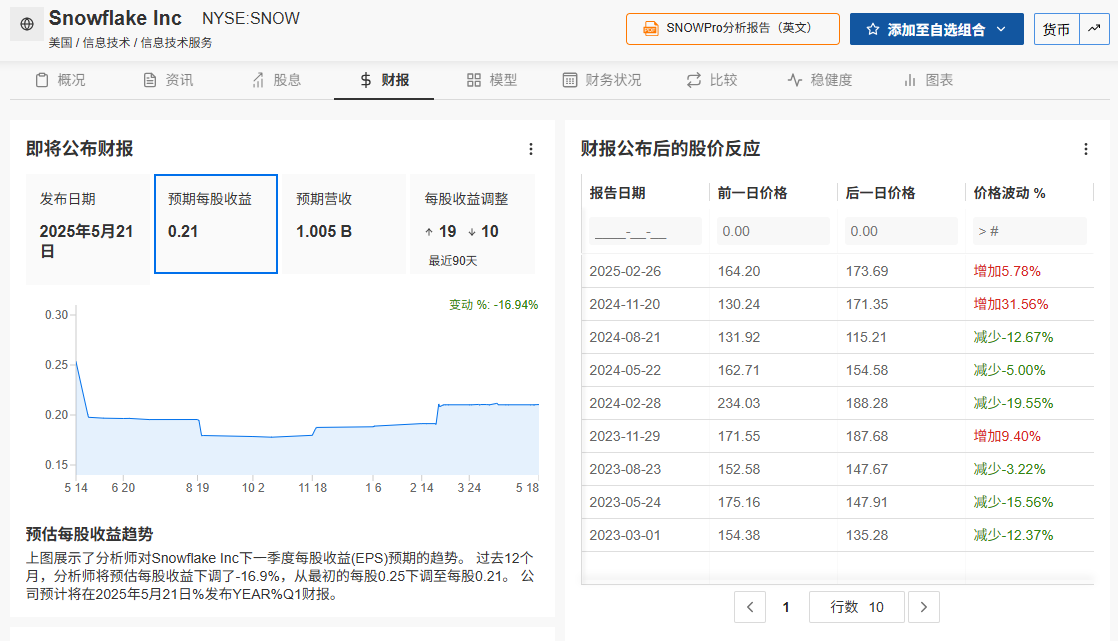Click the 175.16 prior-day price cell
The width and height of the screenshot is (1118, 641).
coord(738,502)
